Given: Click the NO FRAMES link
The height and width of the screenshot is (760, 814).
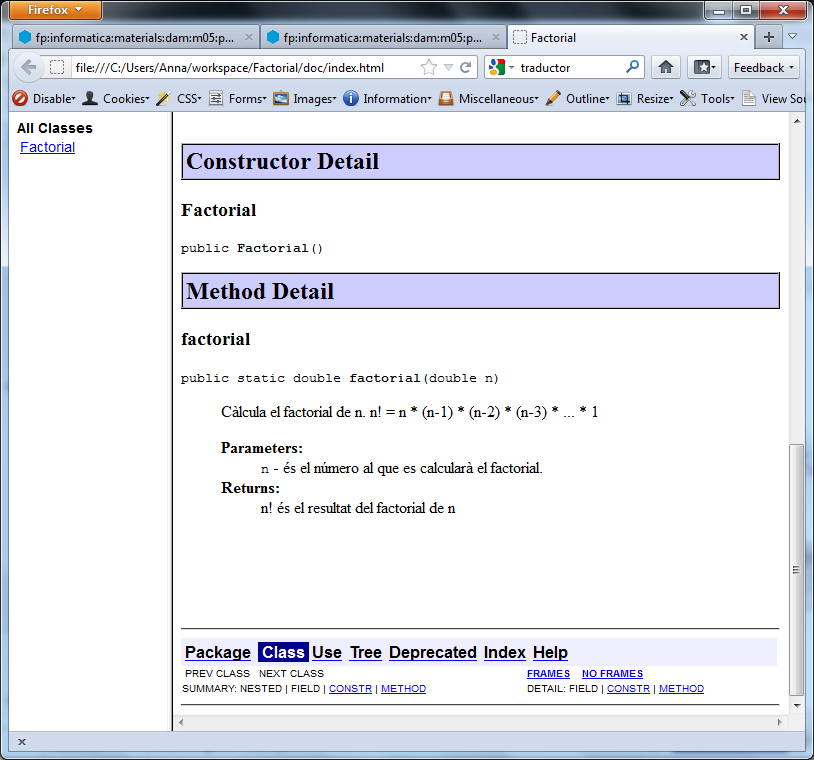Looking at the screenshot, I should click(x=612, y=674).
